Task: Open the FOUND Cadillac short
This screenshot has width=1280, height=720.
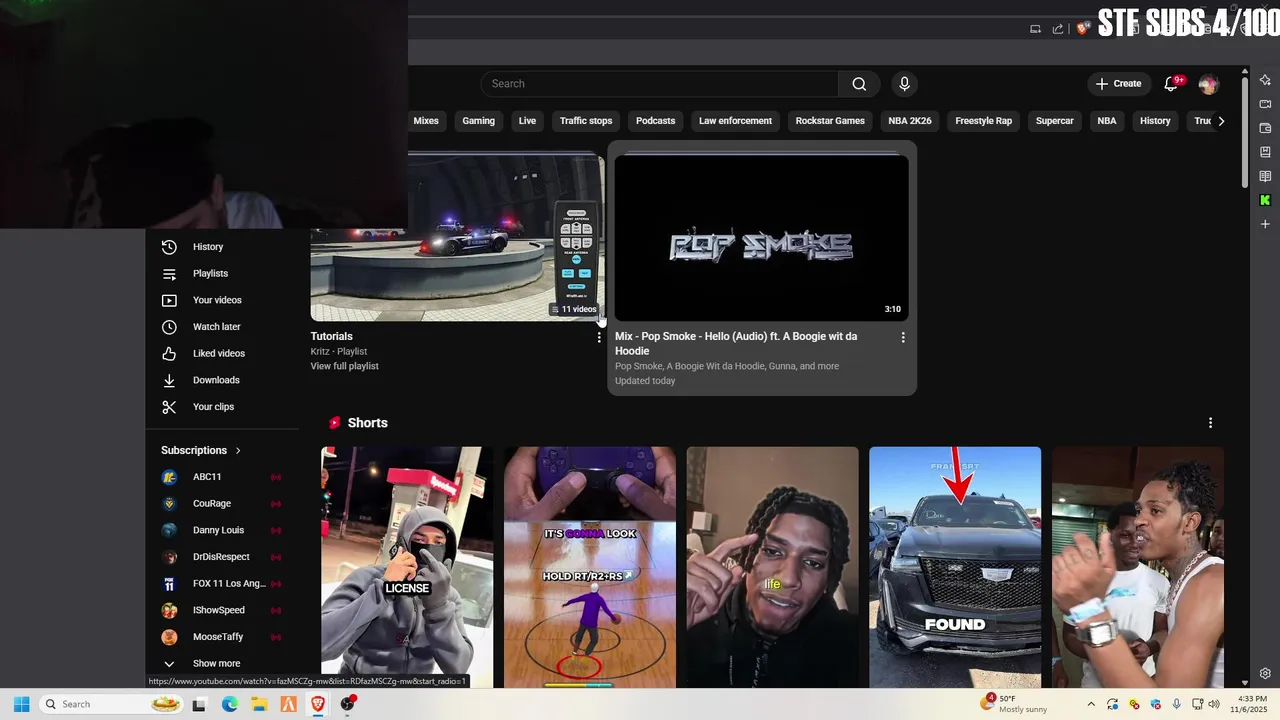Action: pyautogui.click(x=955, y=567)
